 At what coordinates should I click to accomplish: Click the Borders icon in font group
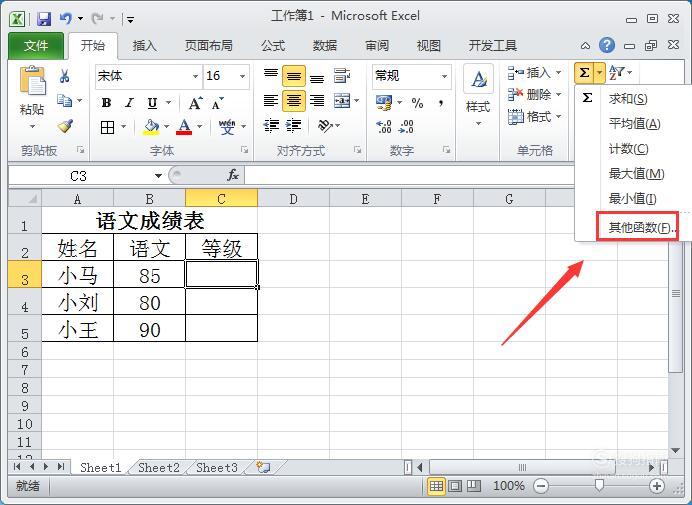click(107, 128)
